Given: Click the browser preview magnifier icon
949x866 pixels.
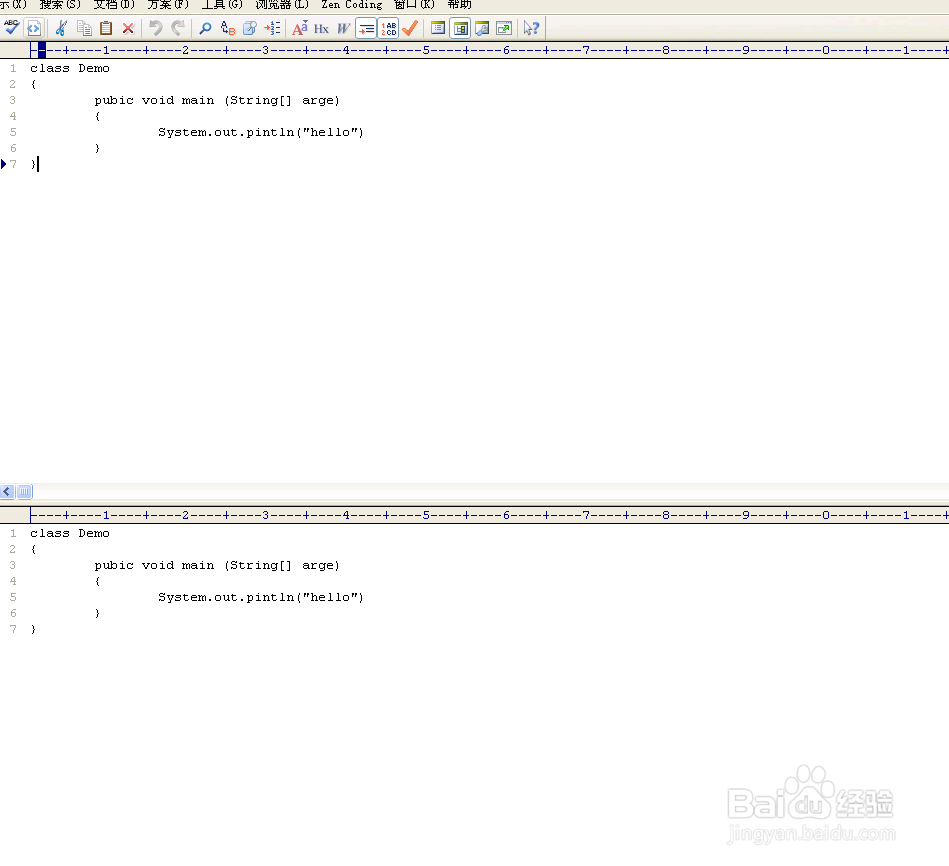Looking at the screenshot, I should tap(482, 28).
